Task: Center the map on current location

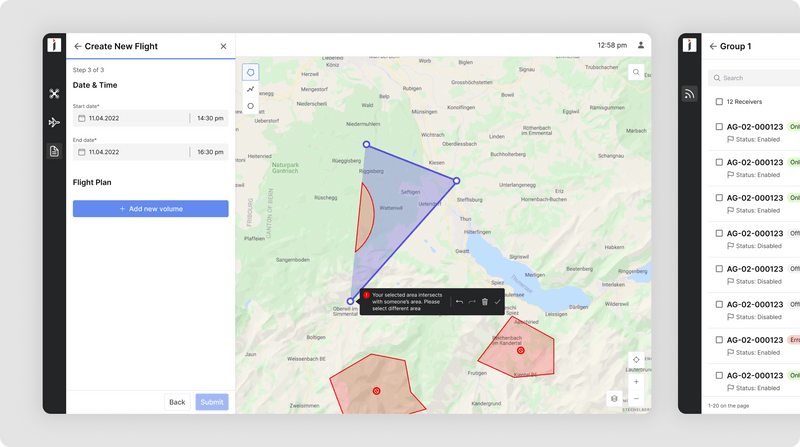Action: (636, 359)
